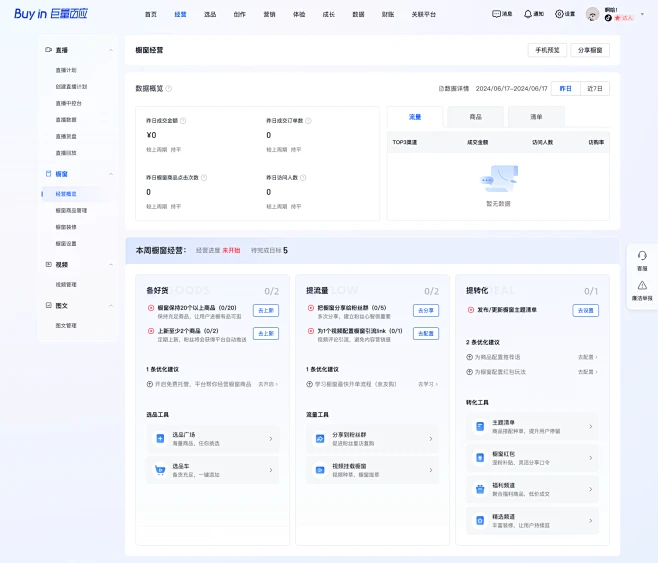The height and width of the screenshot is (563, 658).
Task: Click the 图文 section icon in sidebar
Action: 48,305
